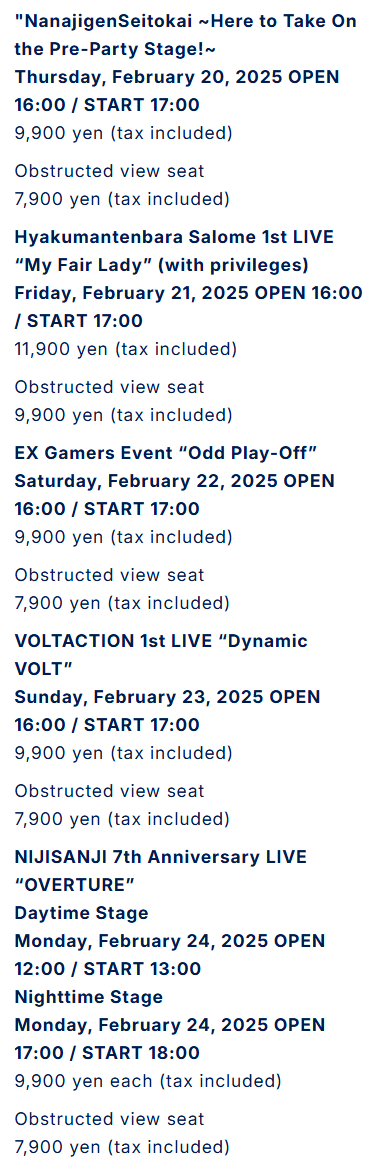Select the OPEN 12:00 / START 13:00 line
378x1172 pixels.
[x=170, y=954]
